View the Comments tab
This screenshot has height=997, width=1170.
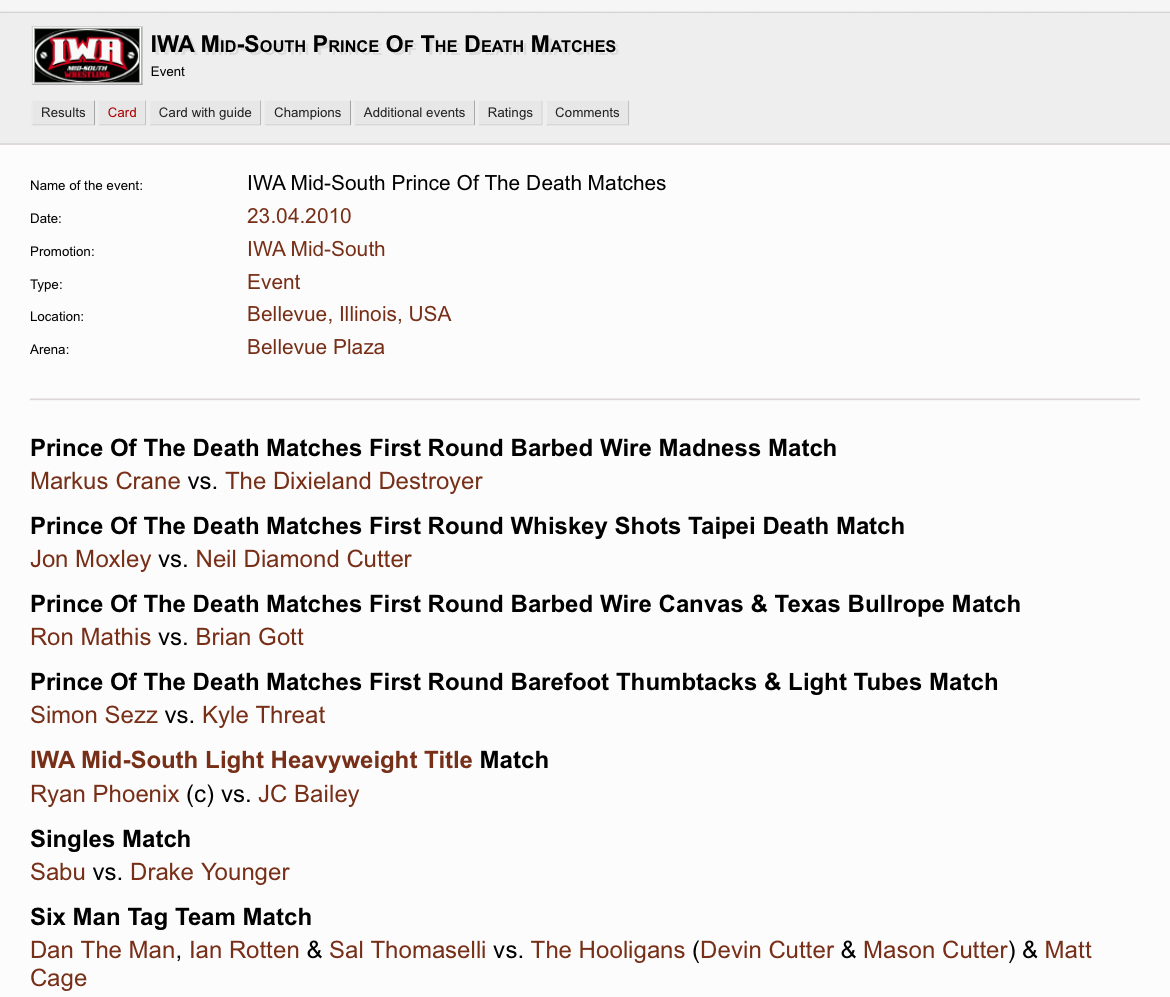click(587, 113)
